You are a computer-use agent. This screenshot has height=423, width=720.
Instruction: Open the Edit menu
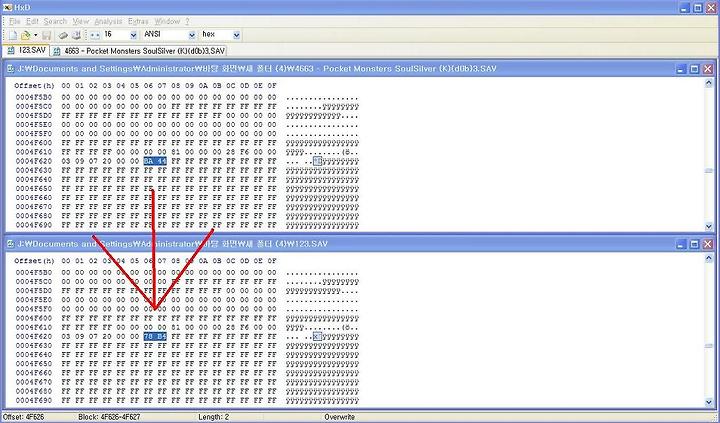click(32, 21)
